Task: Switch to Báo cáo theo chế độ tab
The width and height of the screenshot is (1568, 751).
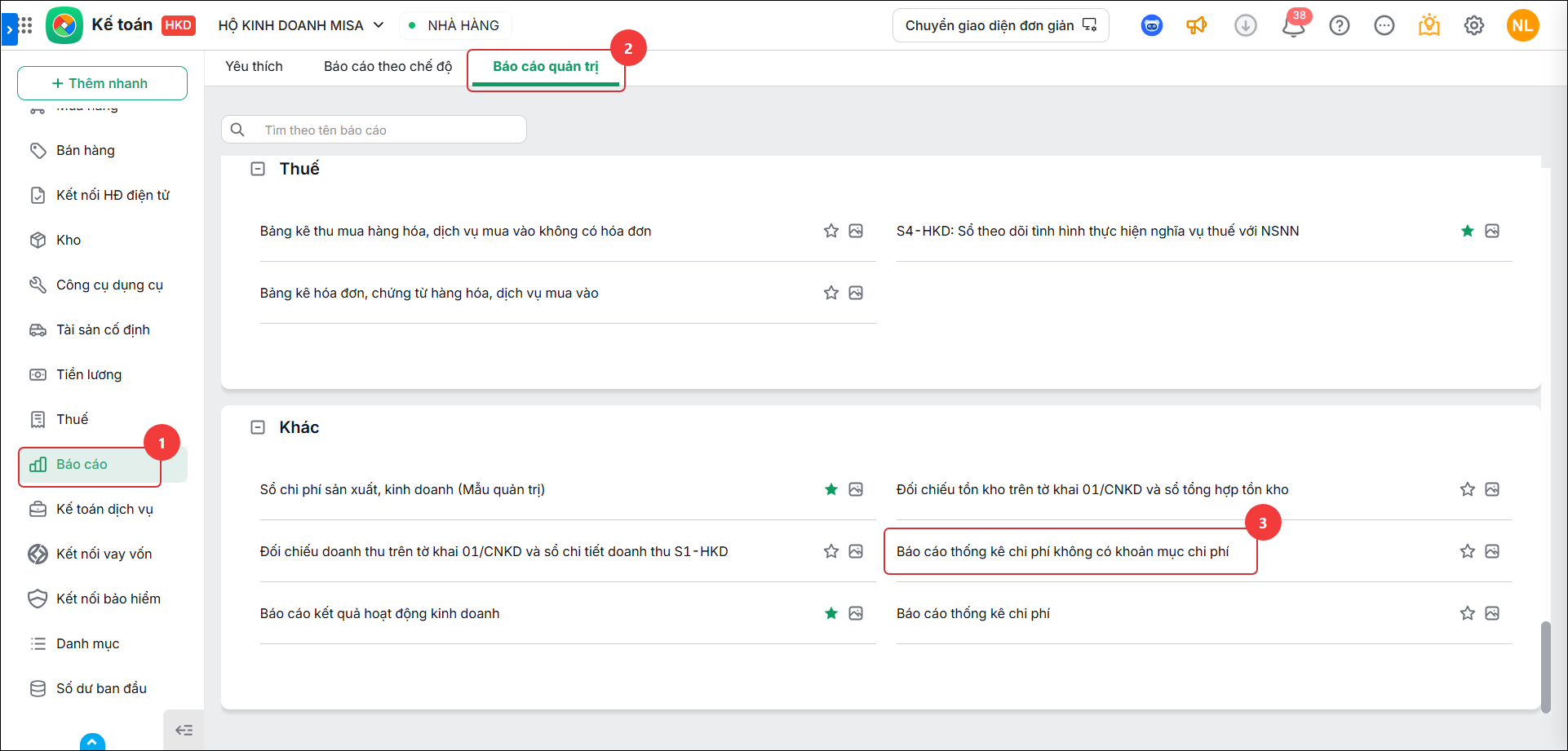Action: pyautogui.click(x=388, y=67)
